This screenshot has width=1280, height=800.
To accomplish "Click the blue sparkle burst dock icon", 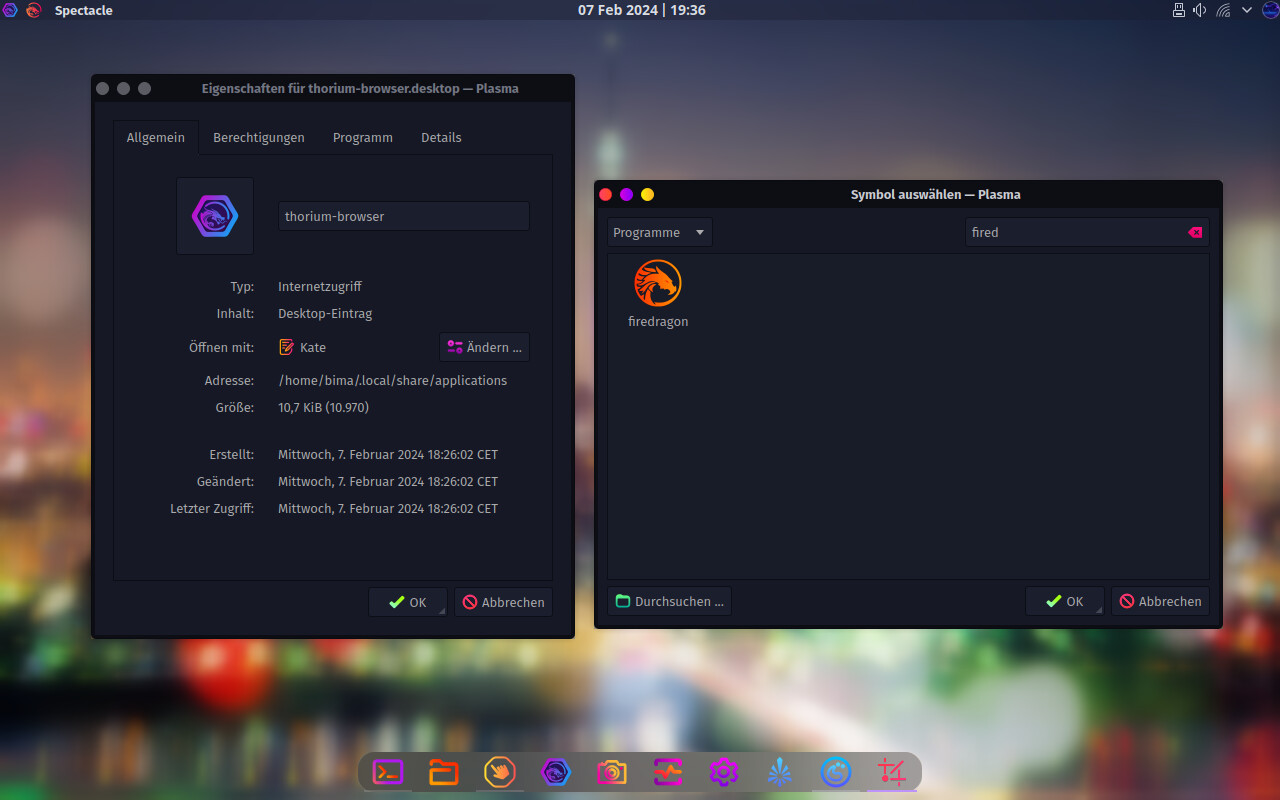I will pyautogui.click(x=780, y=772).
